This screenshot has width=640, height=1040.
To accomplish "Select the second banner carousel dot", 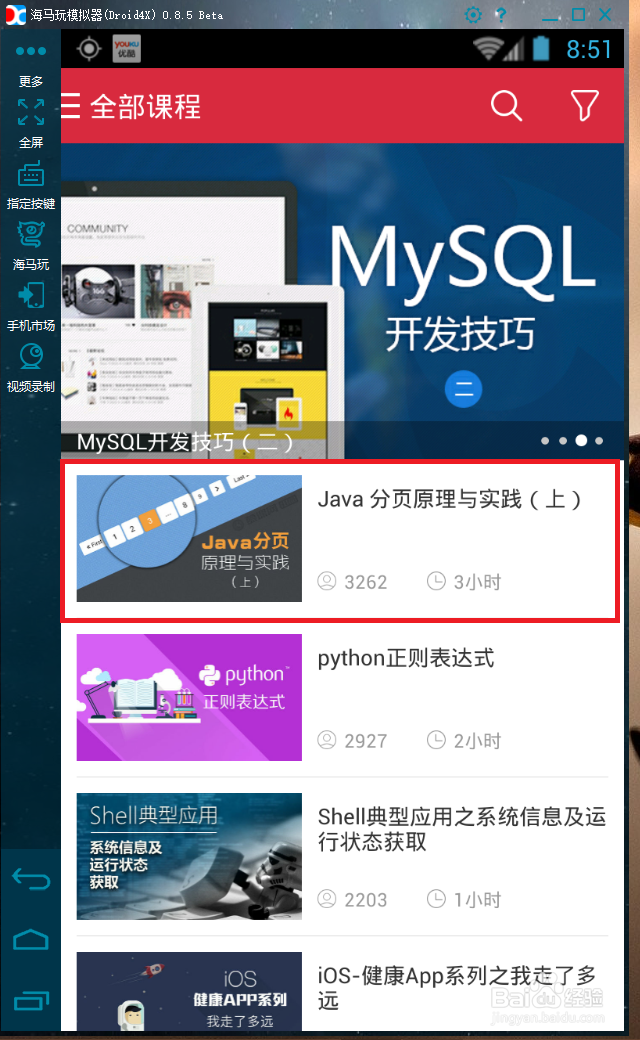I will click(563, 440).
